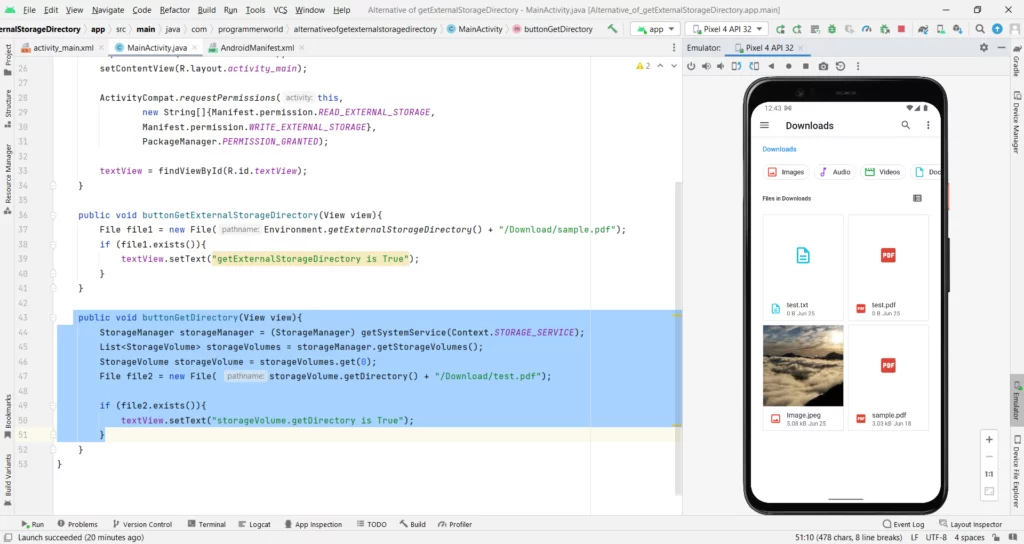The image size is (1024, 544).
Task: Open the Profiler tool window
Action: coord(455,524)
